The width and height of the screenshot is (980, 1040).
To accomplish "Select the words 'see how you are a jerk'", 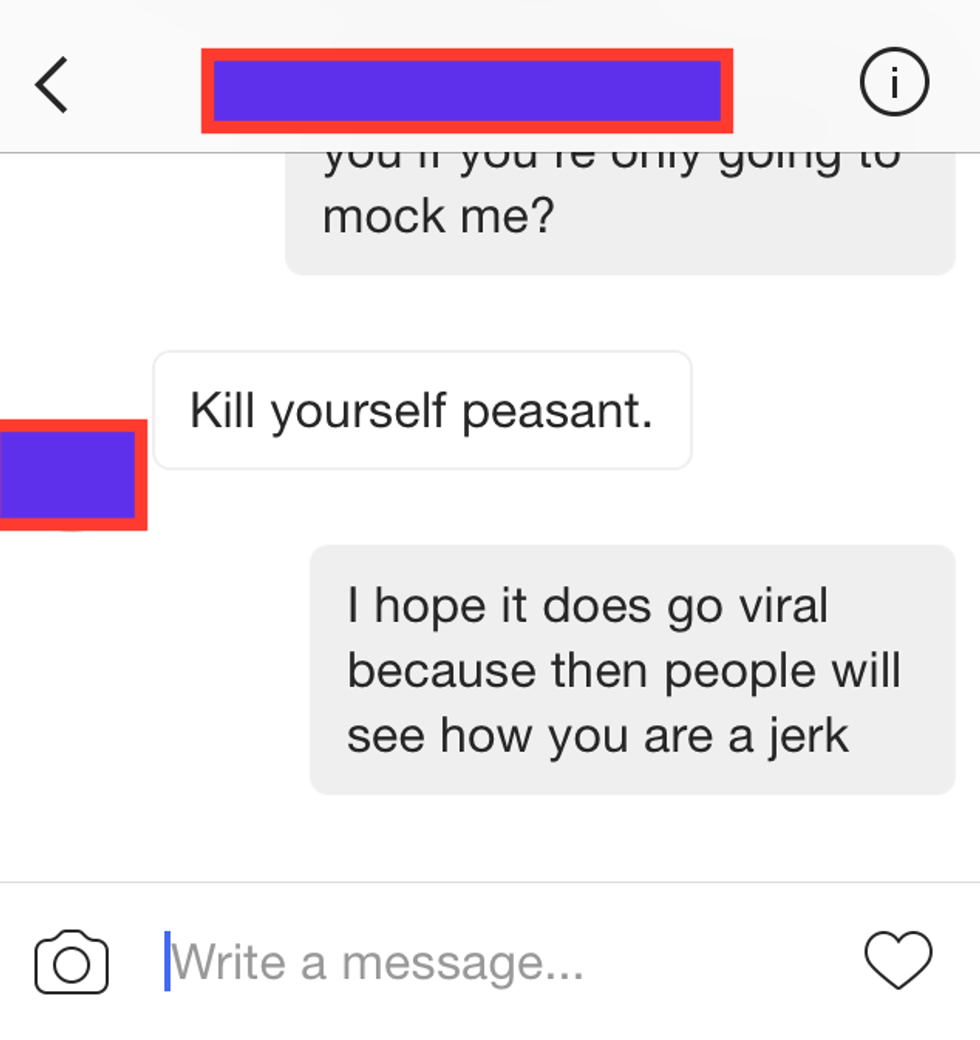I will pos(597,736).
